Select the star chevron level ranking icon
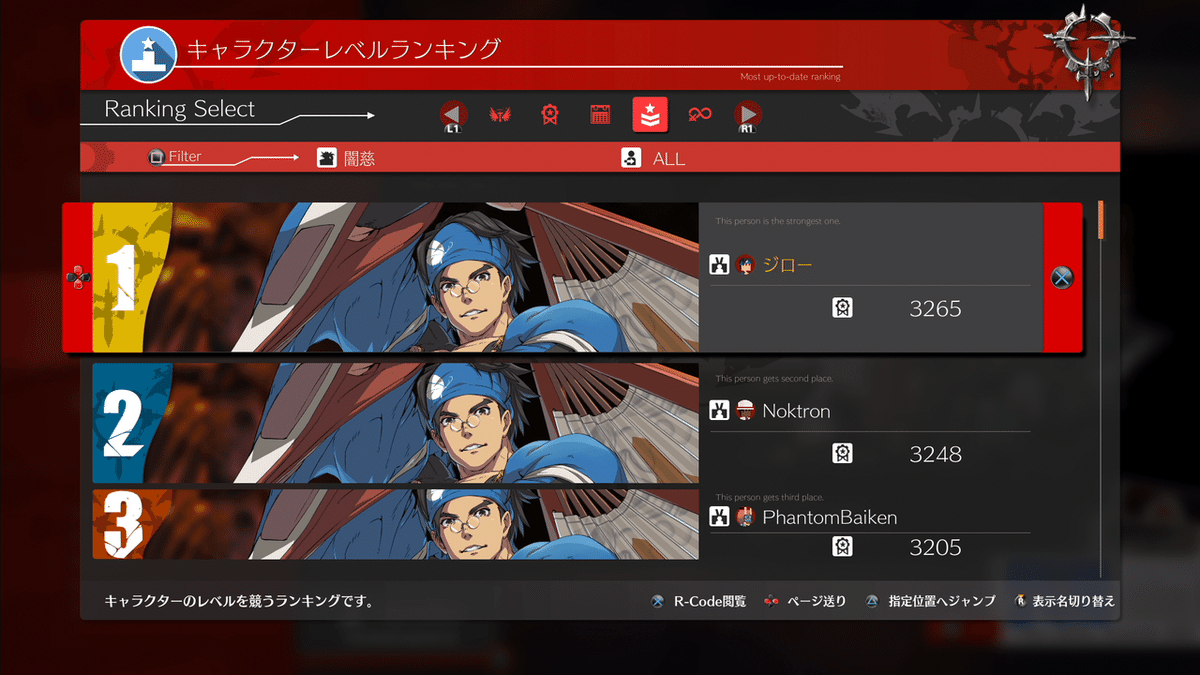 [x=650, y=115]
